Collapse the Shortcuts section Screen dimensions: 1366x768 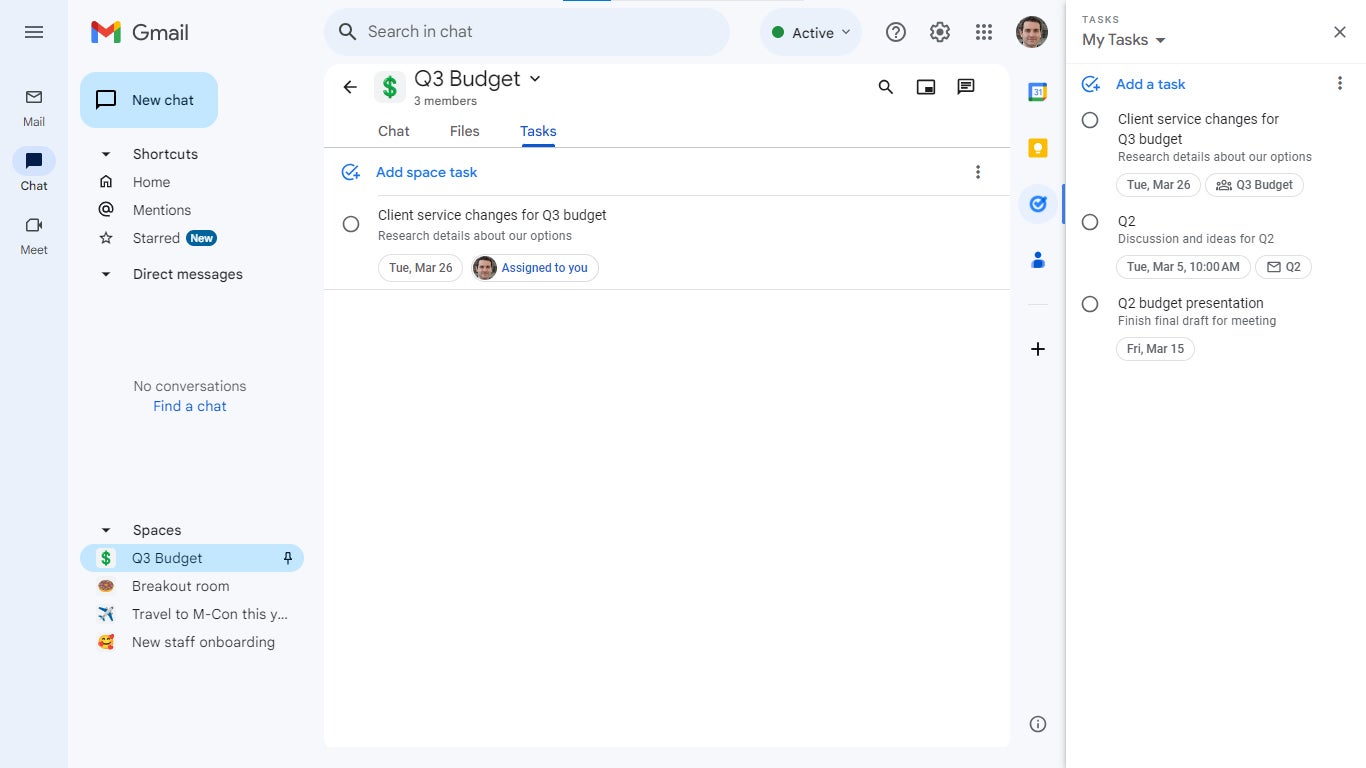coord(106,154)
